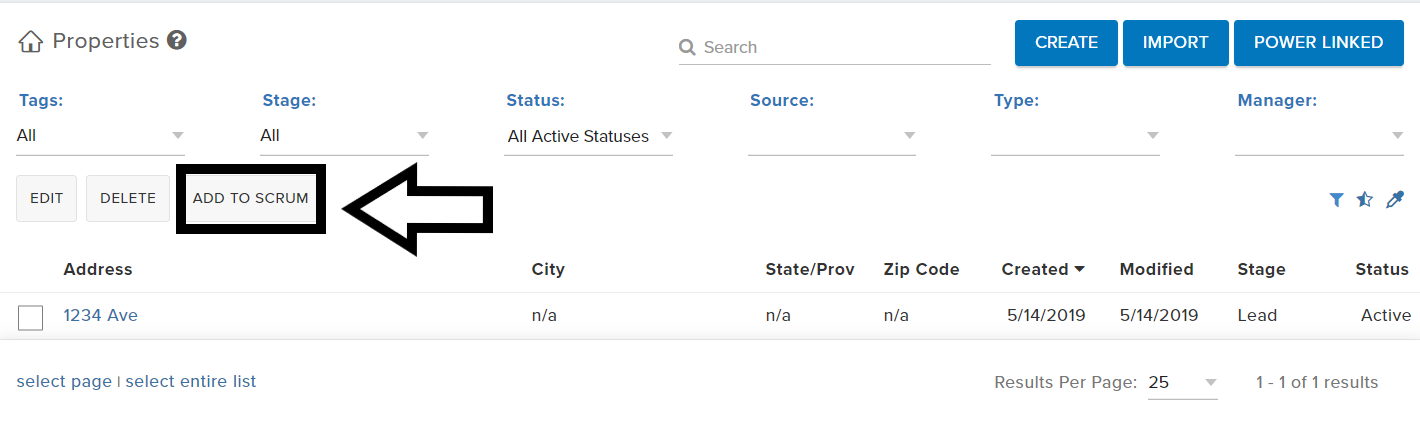The width and height of the screenshot is (1420, 430).
Task: Click the search magnifier icon
Action: 687,47
